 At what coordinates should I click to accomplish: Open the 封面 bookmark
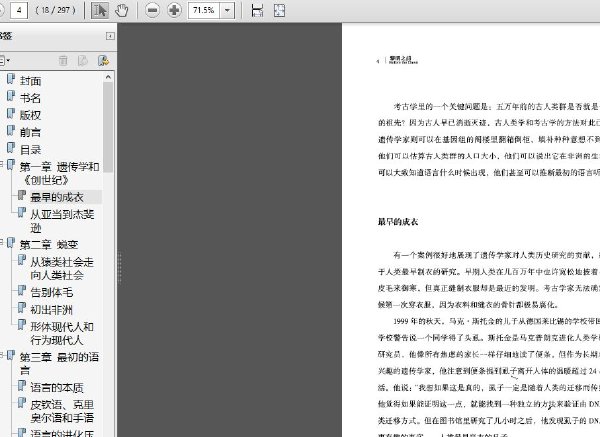[x=30, y=81]
